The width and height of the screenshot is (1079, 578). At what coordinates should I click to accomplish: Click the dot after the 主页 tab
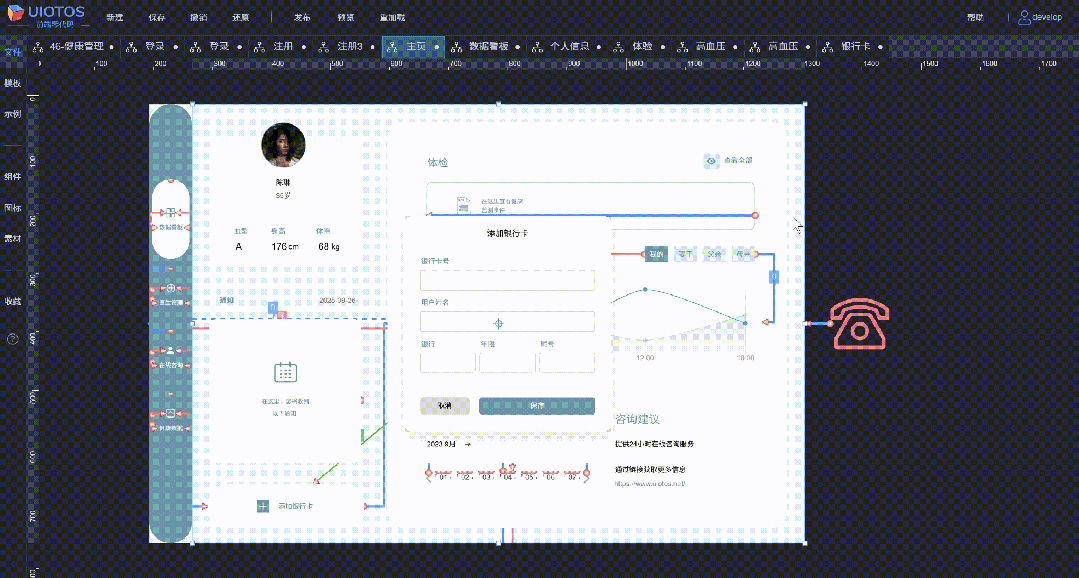(436, 47)
